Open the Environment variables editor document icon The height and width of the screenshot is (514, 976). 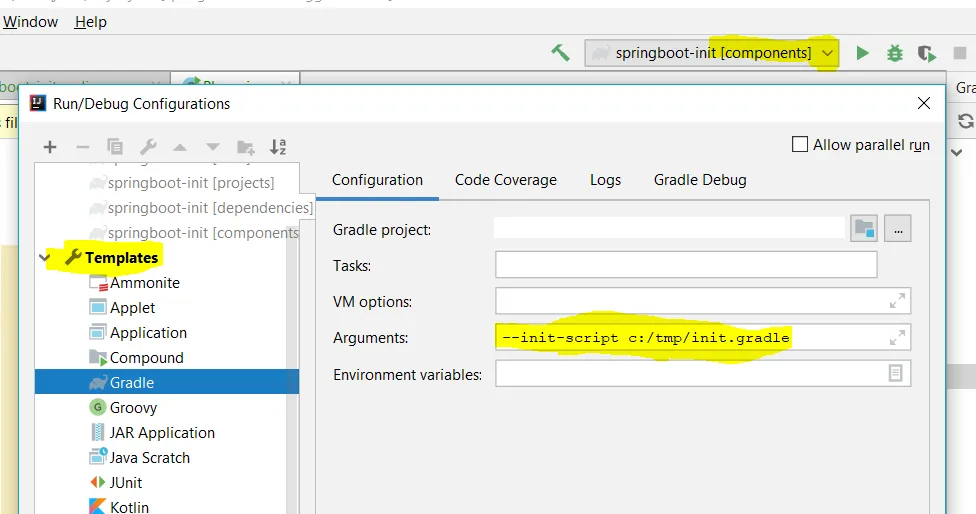(x=895, y=373)
